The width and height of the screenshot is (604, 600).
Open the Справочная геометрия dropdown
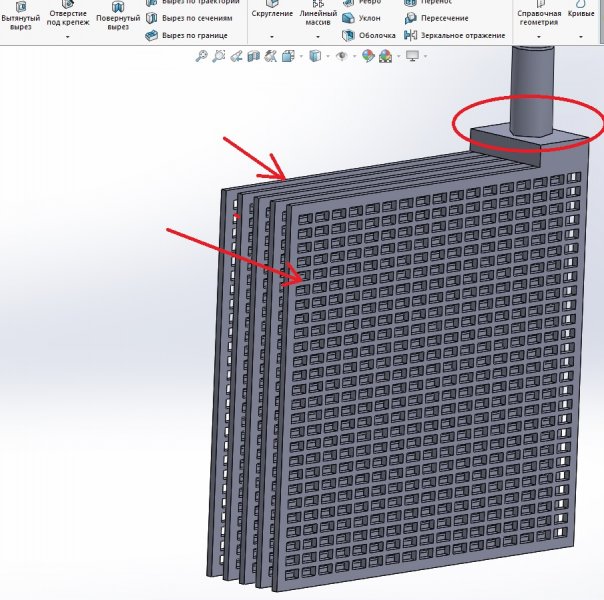click(539, 37)
